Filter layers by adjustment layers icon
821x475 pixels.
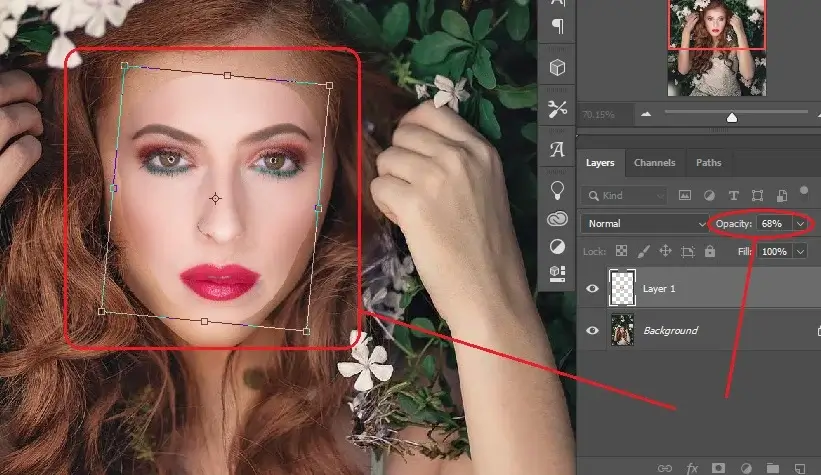point(709,195)
